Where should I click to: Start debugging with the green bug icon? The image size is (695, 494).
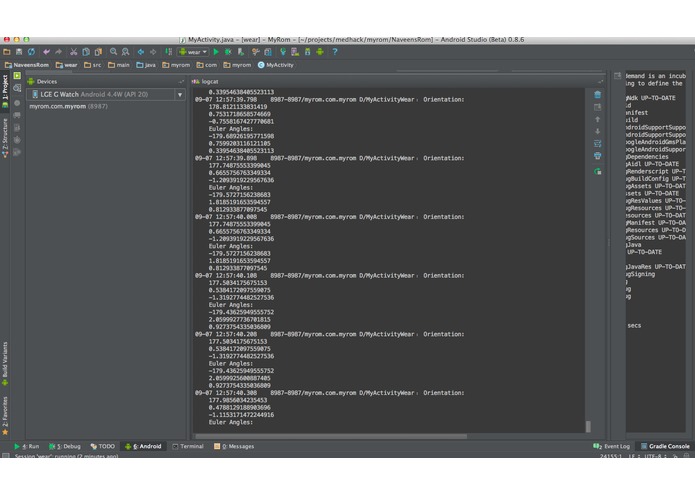pyautogui.click(x=228, y=52)
